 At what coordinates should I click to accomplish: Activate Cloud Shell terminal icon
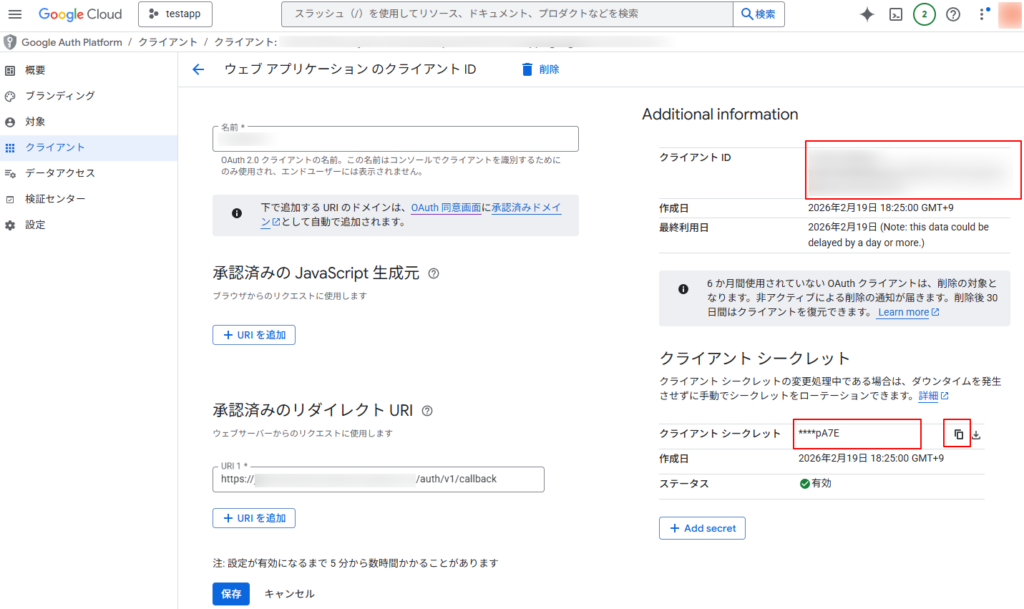click(x=896, y=14)
